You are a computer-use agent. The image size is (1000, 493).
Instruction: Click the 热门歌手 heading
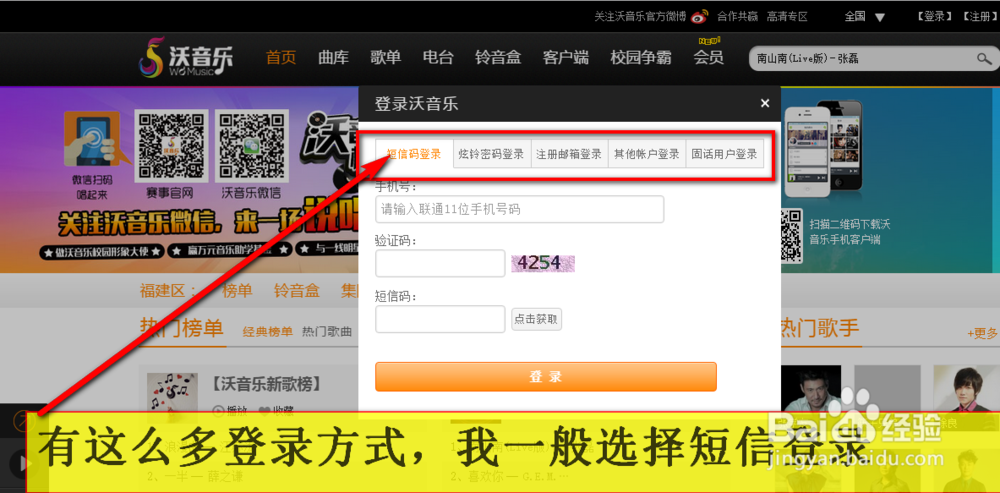pos(820,328)
